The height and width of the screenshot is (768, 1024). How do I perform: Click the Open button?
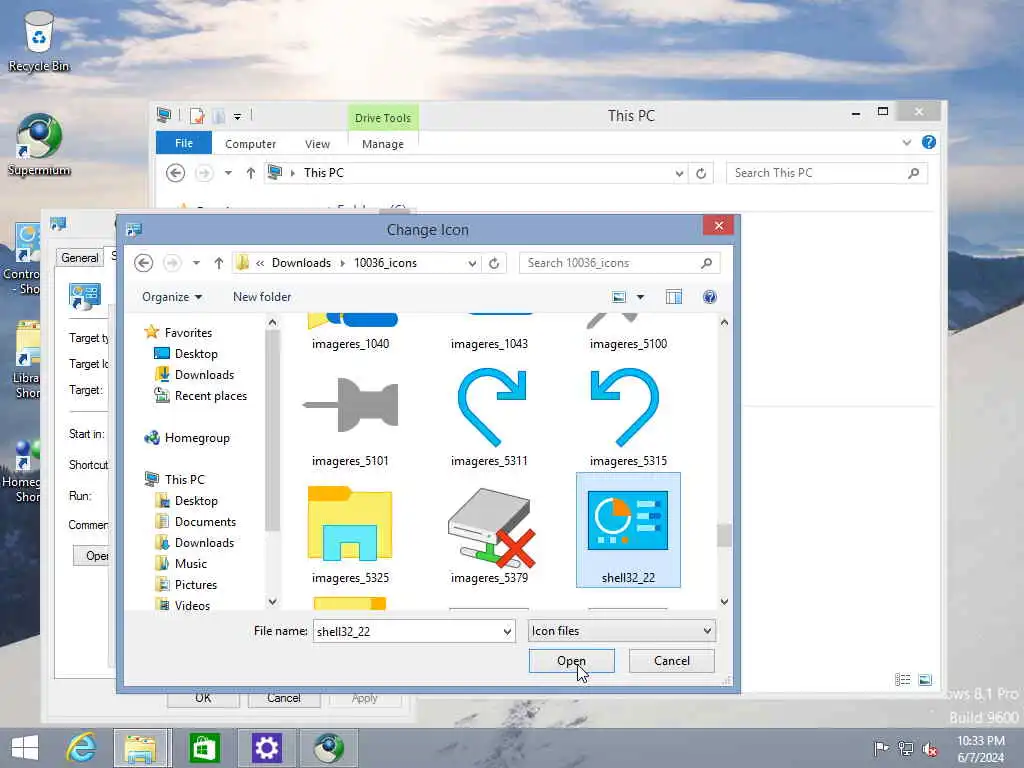pyautogui.click(x=571, y=661)
